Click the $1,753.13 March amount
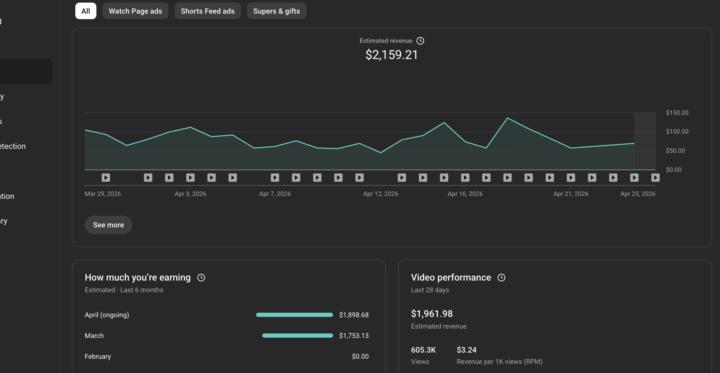The image size is (720, 373). (x=354, y=336)
